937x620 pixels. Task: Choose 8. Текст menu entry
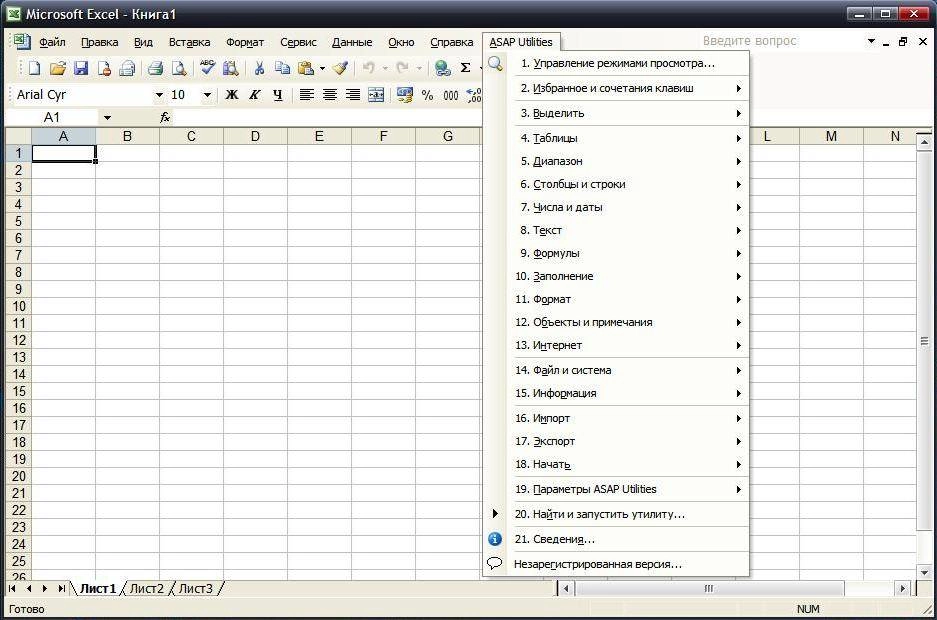[x=617, y=230]
